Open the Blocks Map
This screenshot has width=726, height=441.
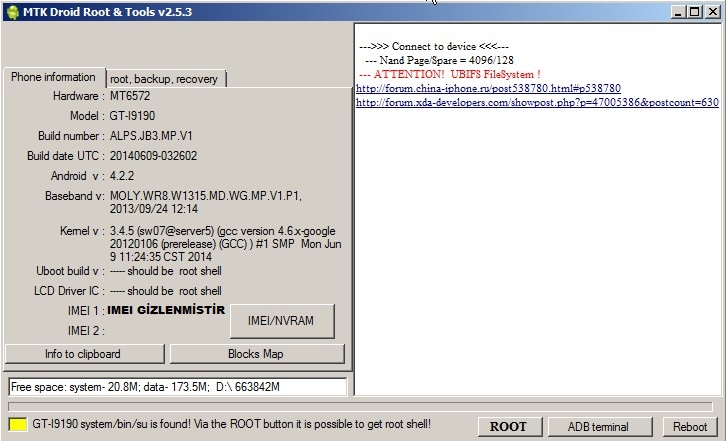tap(256, 354)
